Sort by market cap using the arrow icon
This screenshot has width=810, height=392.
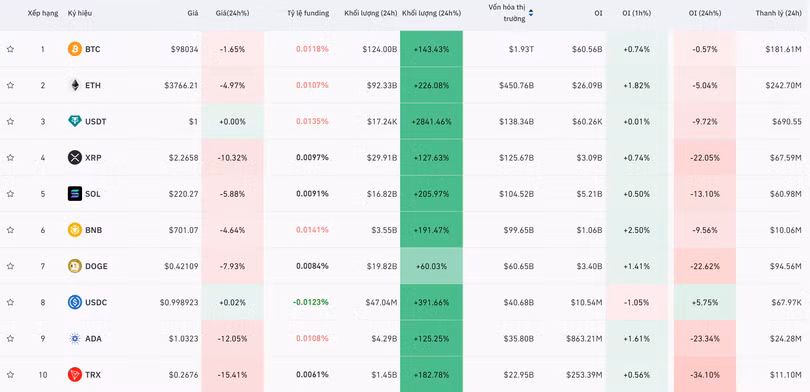coord(531,13)
